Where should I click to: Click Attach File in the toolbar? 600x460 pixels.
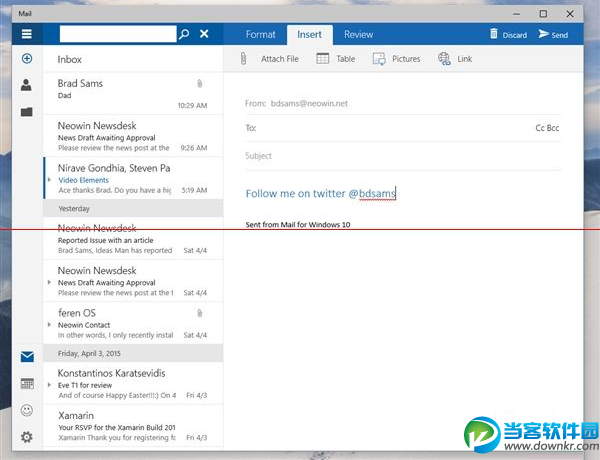click(270, 59)
